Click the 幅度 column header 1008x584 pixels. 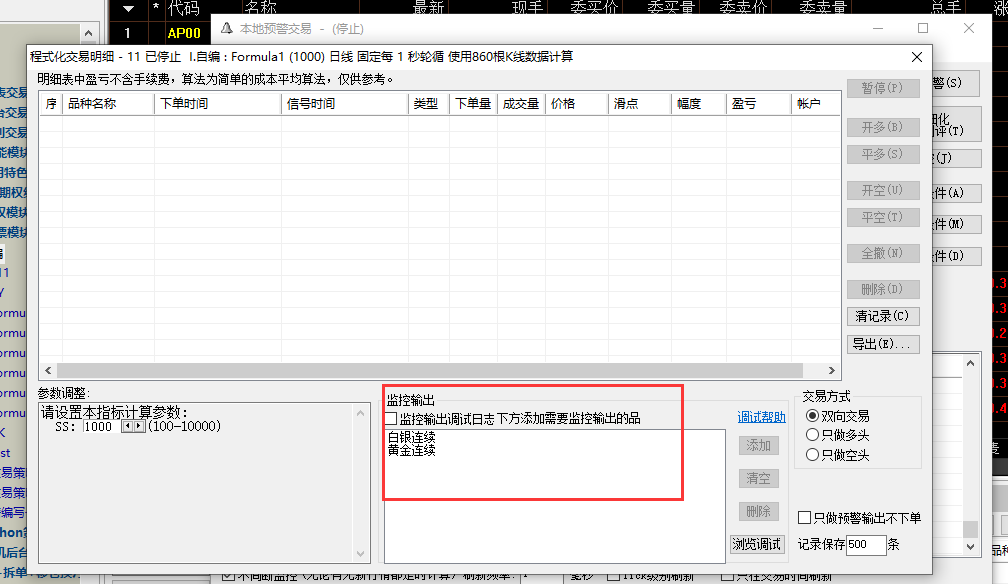[699, 104]
